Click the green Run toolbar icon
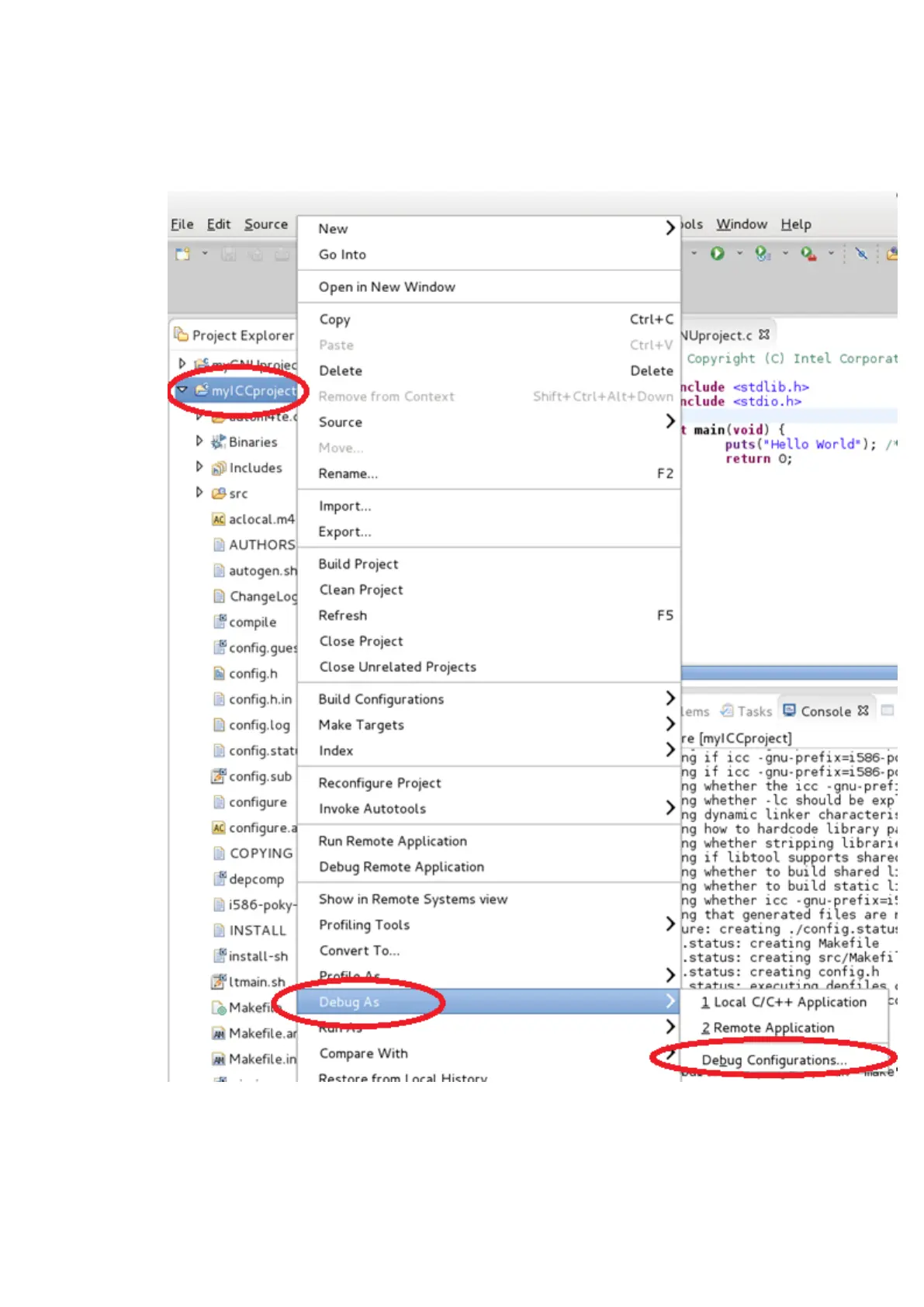The image size is (924, 1307). tap(718, 254)
